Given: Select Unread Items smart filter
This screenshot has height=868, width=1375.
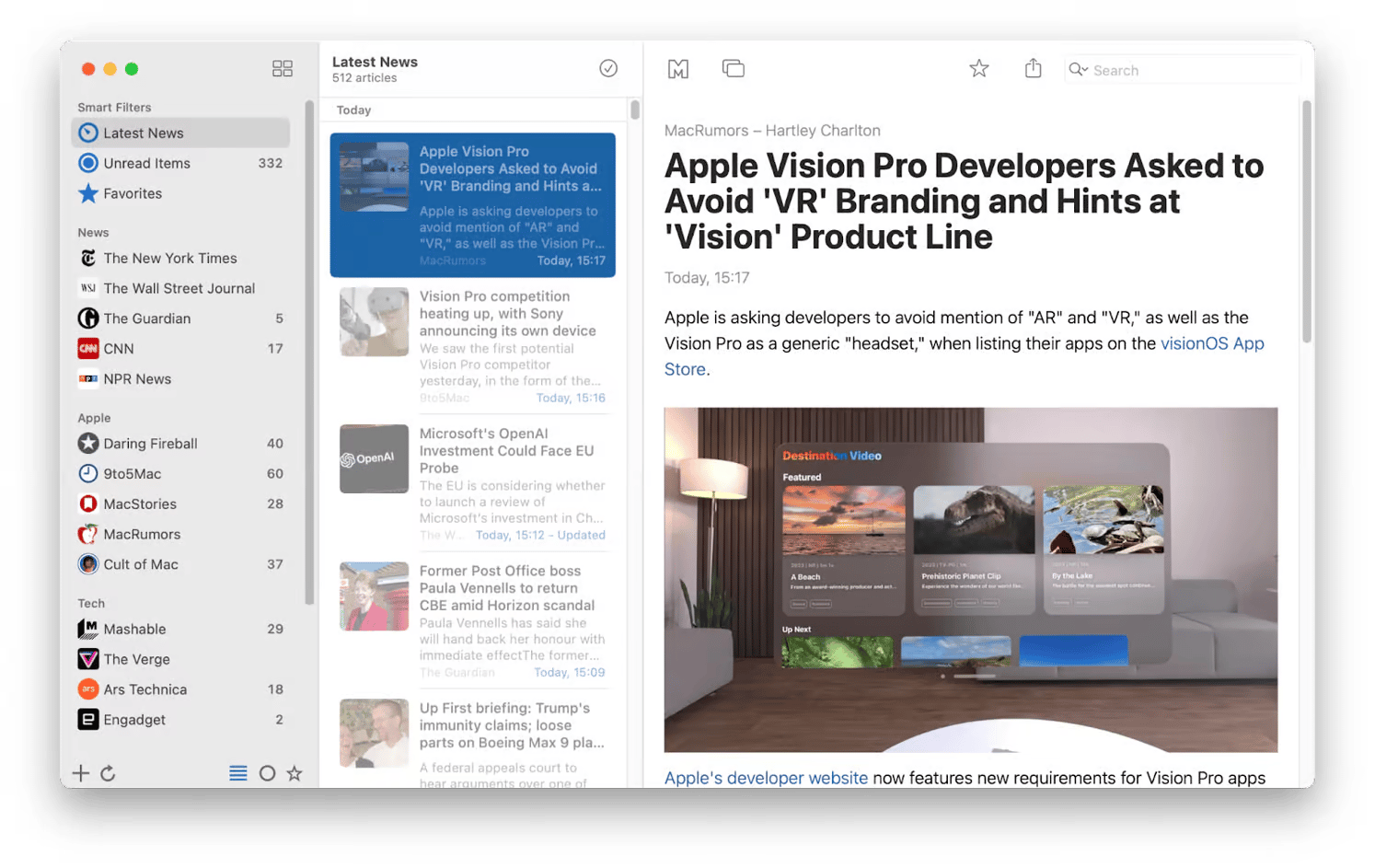Looking at the screenshot, I should click(147, 163).
